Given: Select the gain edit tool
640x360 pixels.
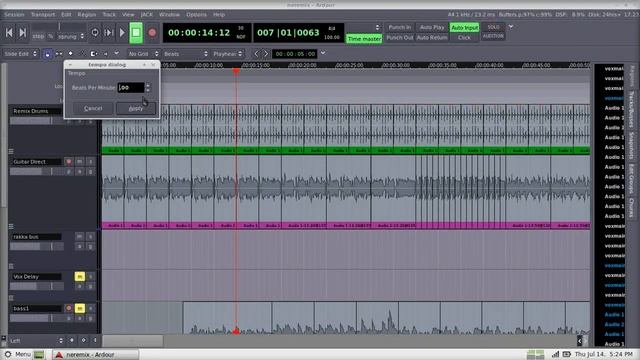Looking at the screenshot, I should [71, 54].
